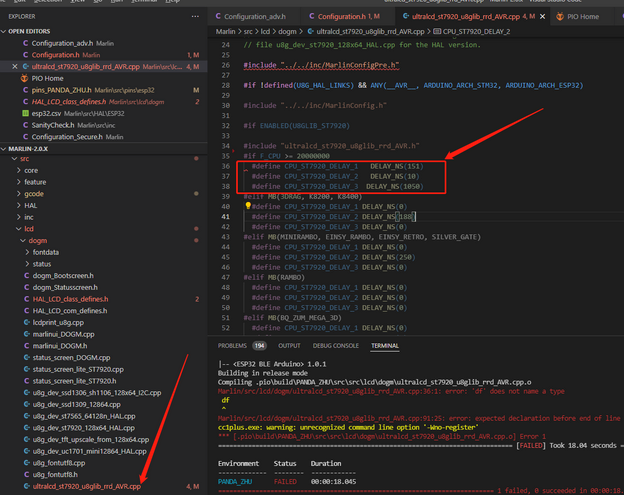
Task: Click the Problems count badge 194
Action: click(259, 345)
